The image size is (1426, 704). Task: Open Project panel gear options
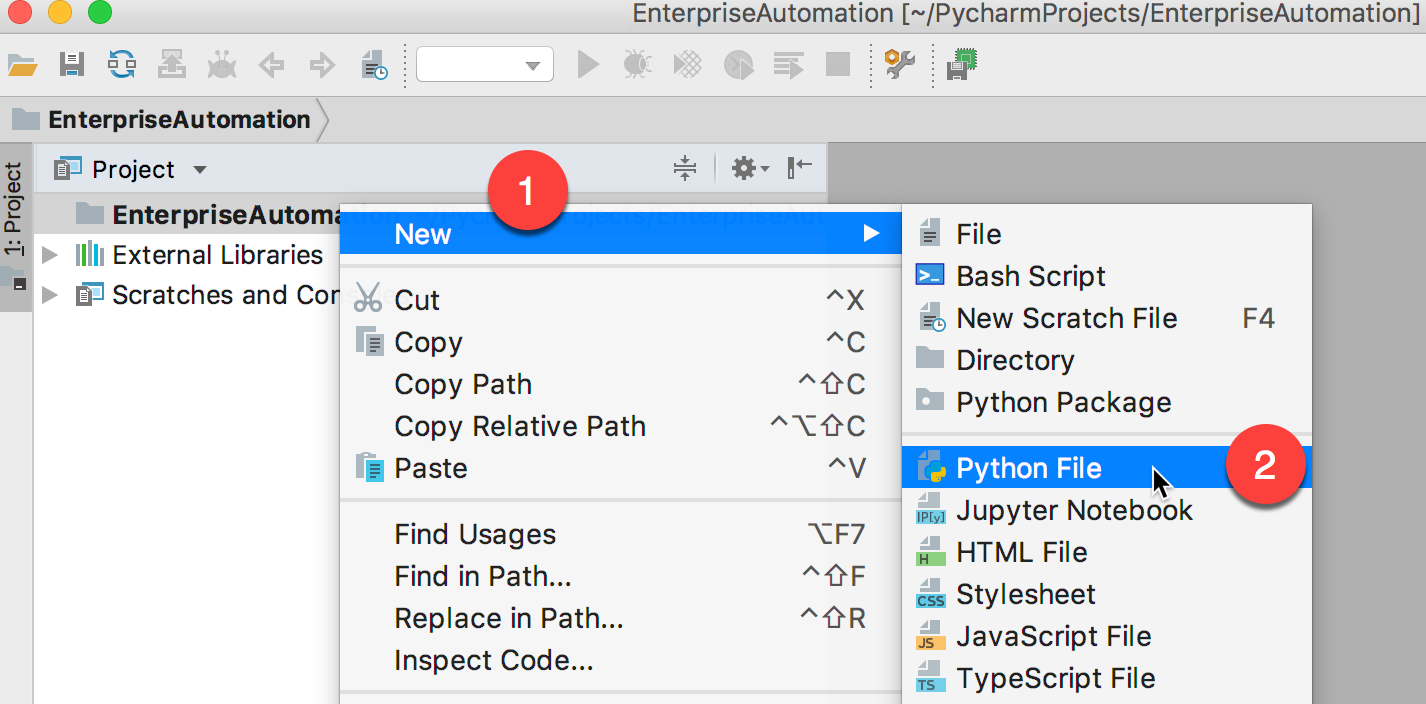[750, 168]
